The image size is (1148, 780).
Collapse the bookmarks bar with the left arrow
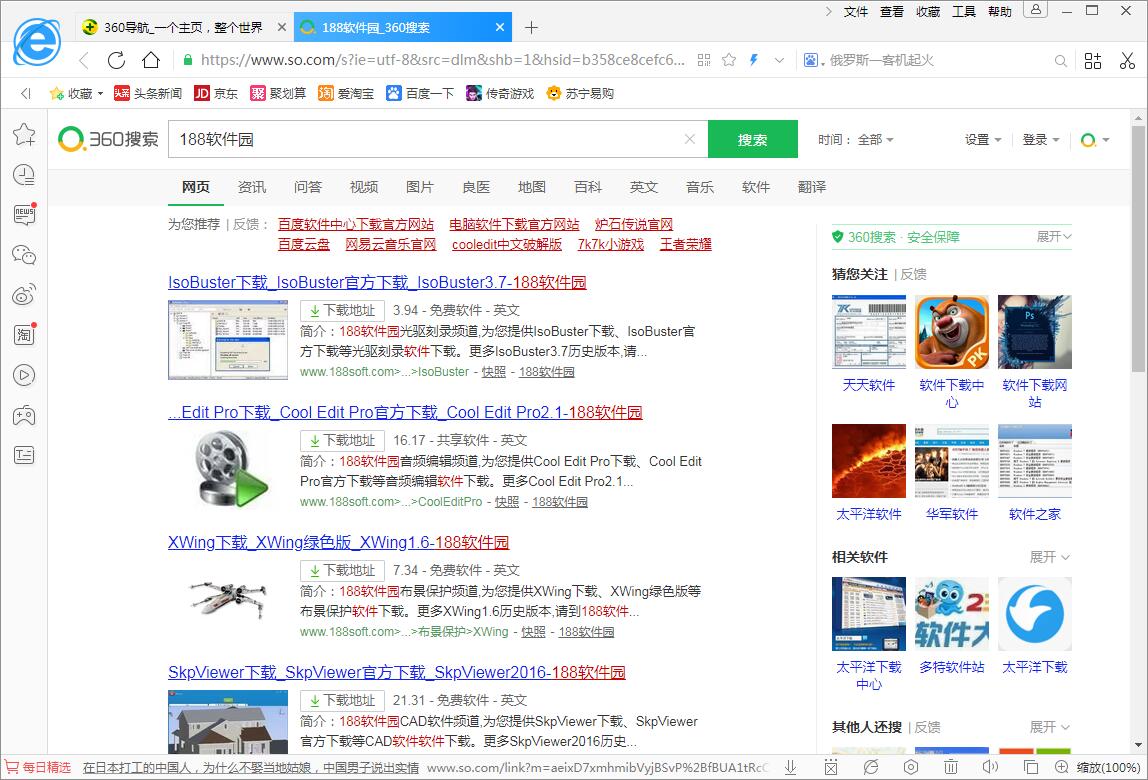[x=26, y=93]
